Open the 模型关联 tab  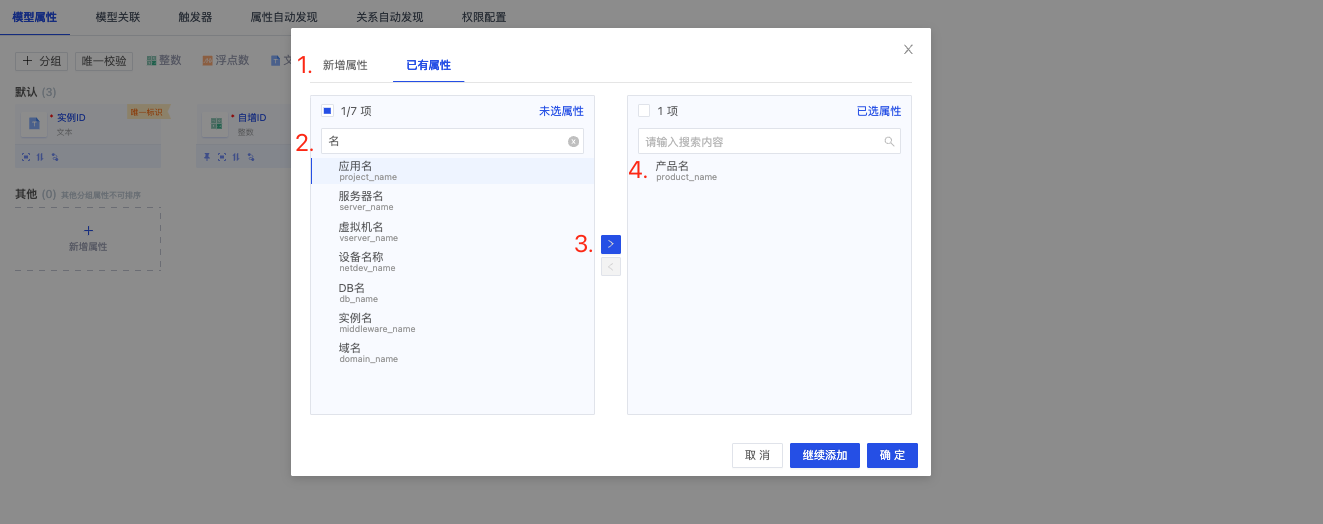pos(118,18)
